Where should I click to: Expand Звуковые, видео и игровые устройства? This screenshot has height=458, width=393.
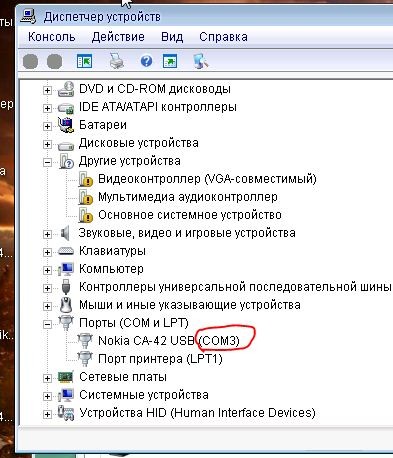click(47, 234)
